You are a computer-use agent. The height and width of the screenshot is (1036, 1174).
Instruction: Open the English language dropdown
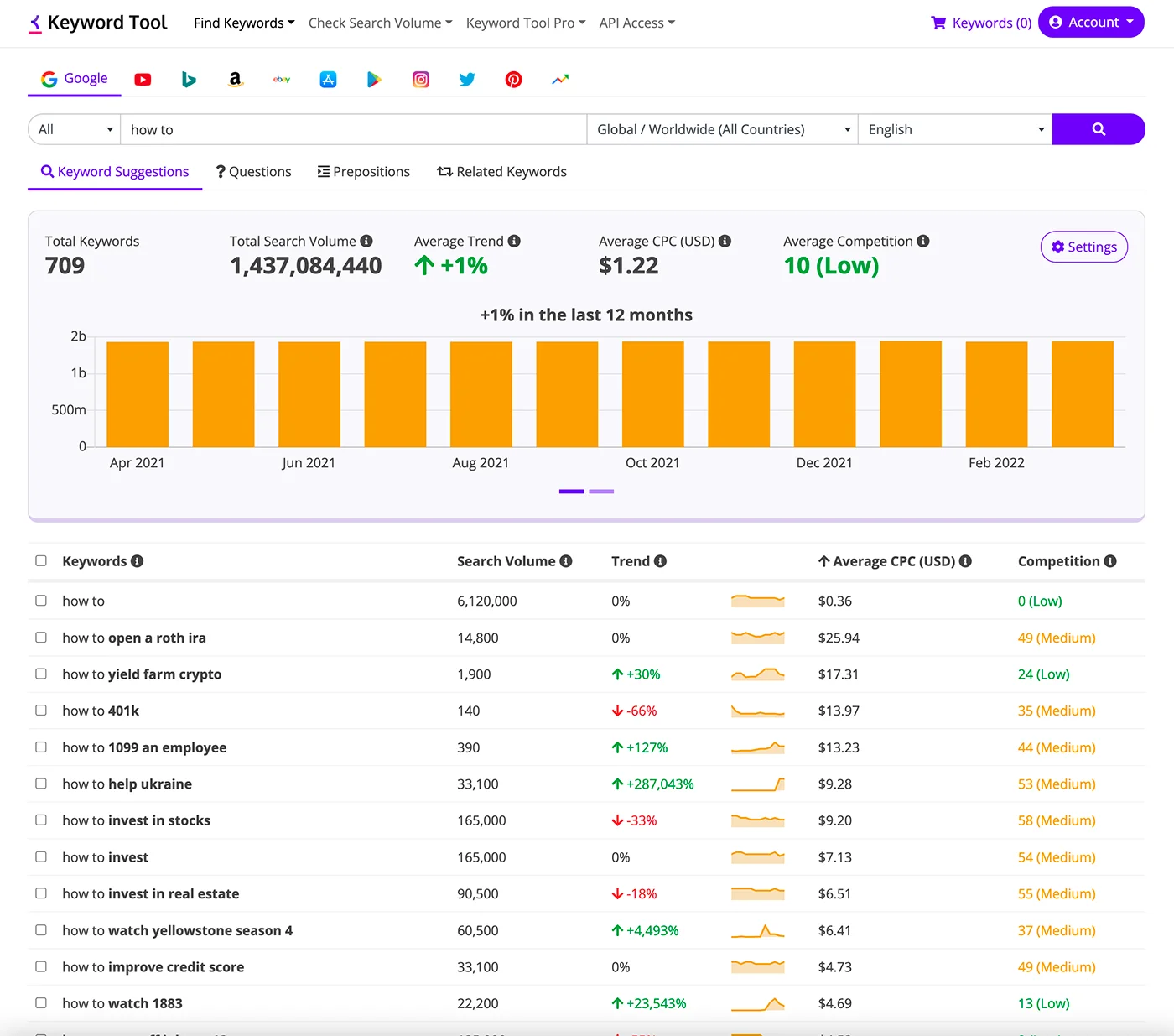point(954,129)
